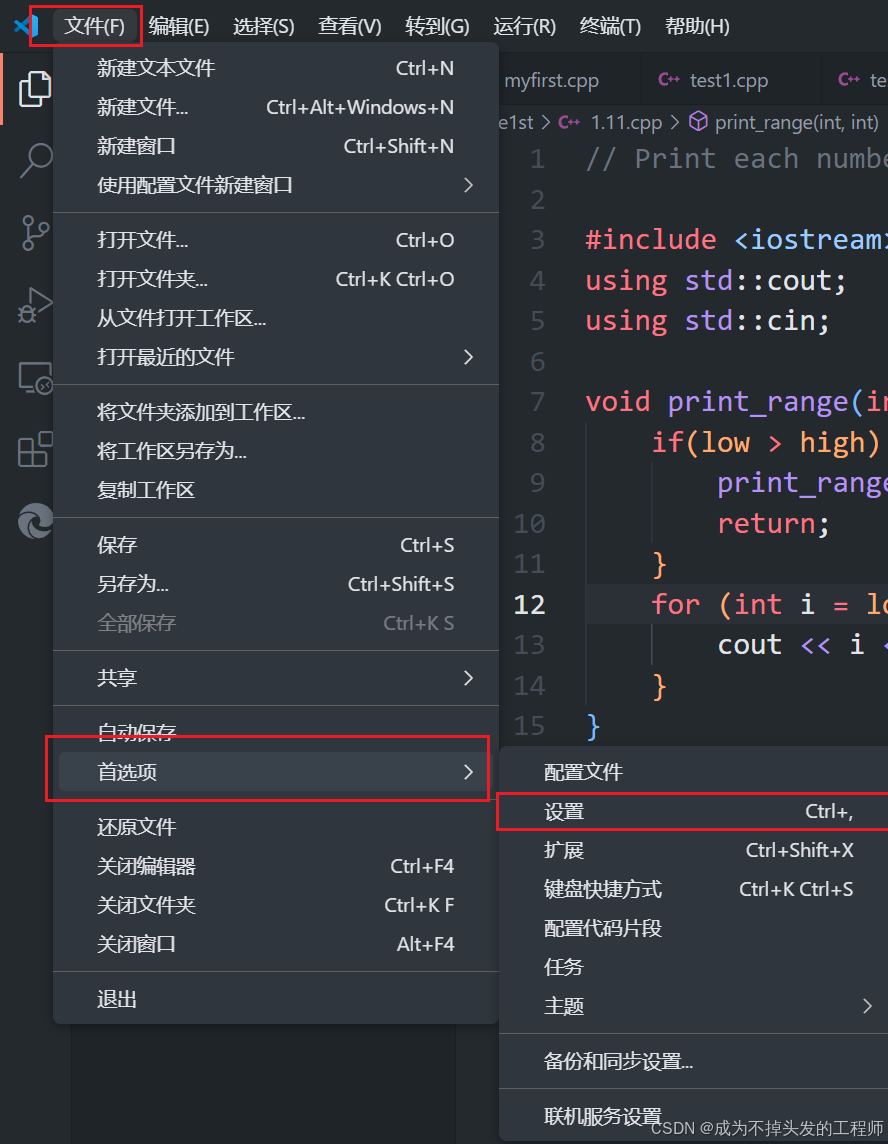The height and width of the screenshot is (1144, 888).
Task: Expand the 主题 submenu
Action: click(564, 1007)
